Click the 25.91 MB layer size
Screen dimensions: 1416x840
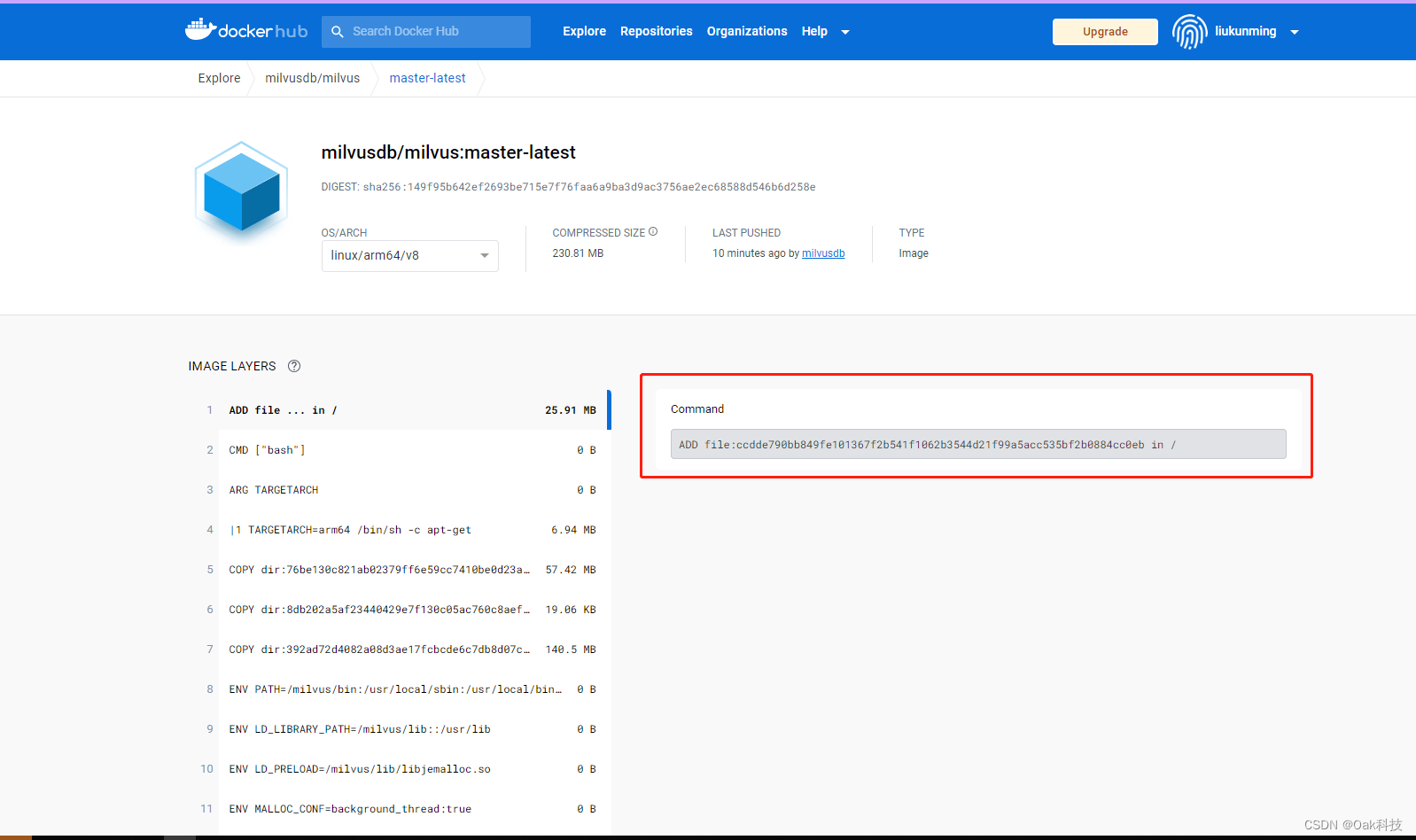tap(571, 410)
